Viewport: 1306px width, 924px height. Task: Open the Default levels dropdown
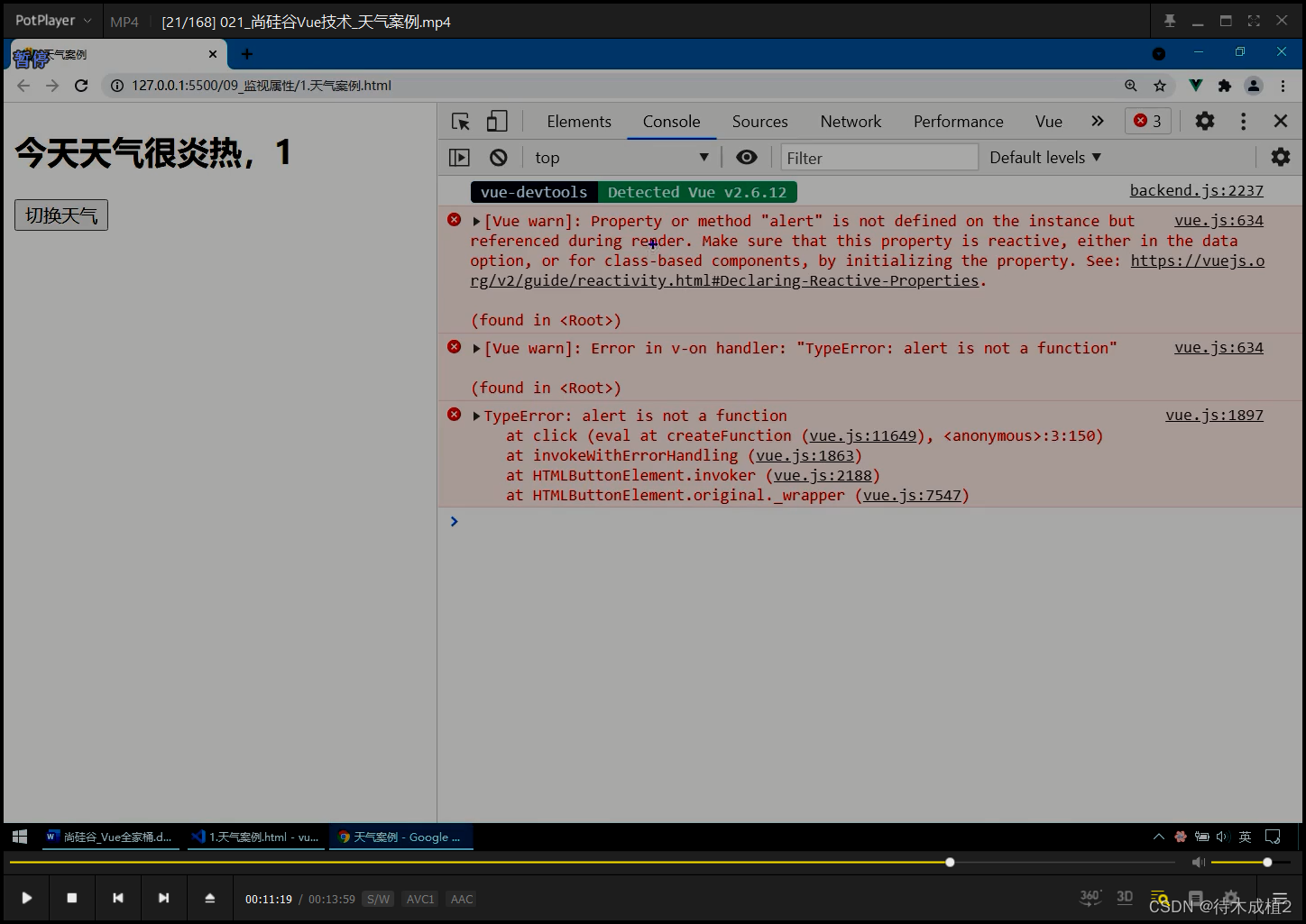(x=1045, y=158)
